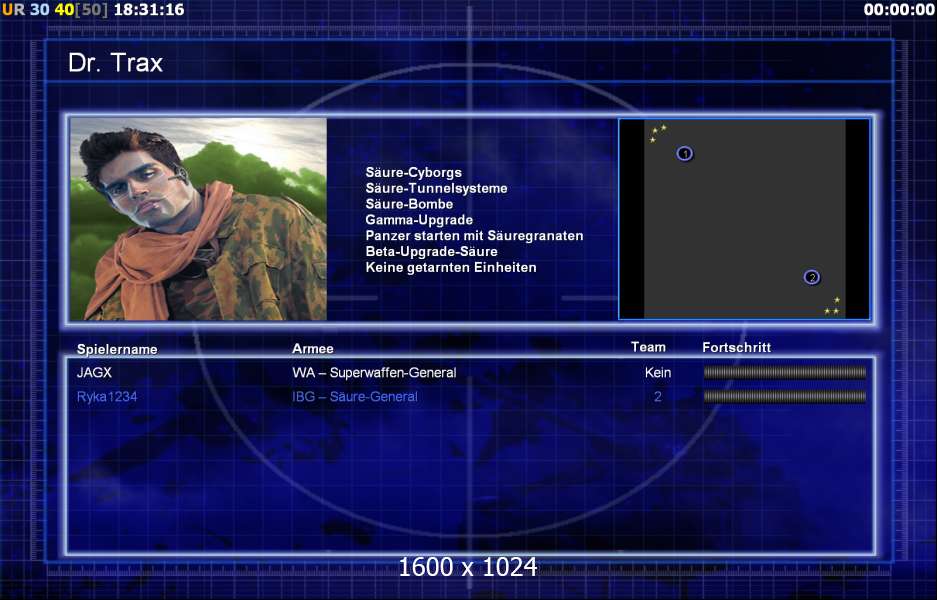The width and height of the screenshot is (937, 600).
Task: Click the 1600 x 1024 resolution label
Action: tap(468, 567)
